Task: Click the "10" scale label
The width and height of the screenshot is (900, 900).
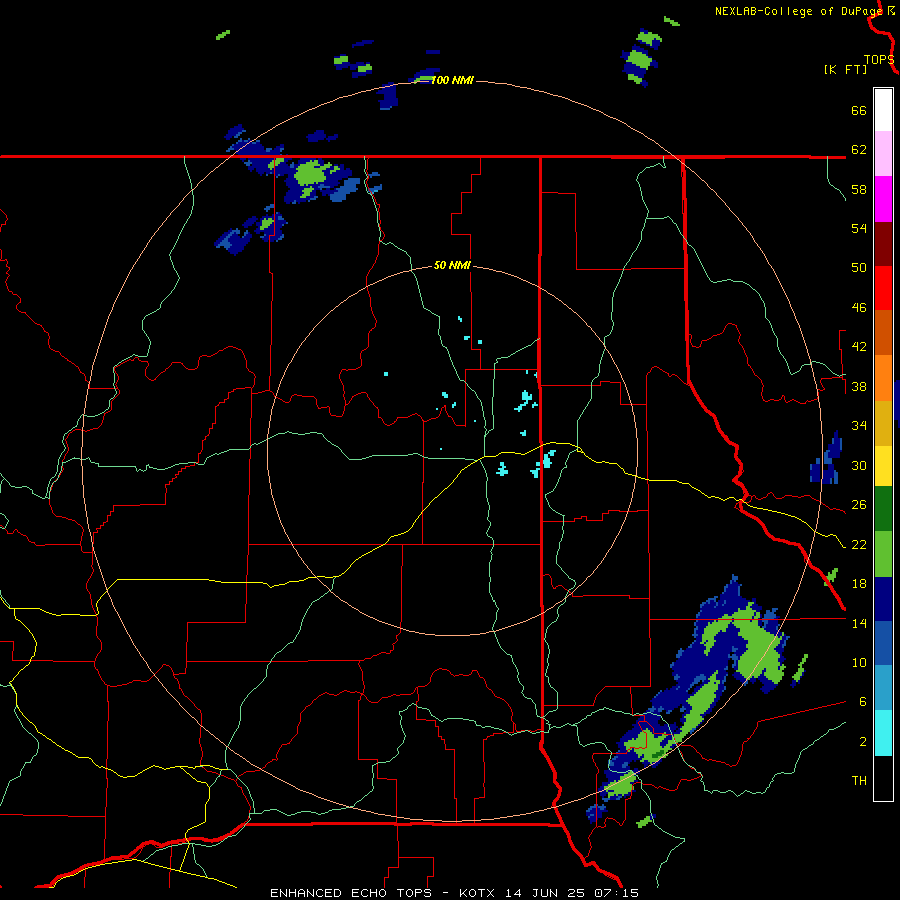Action: pos(859,662)
